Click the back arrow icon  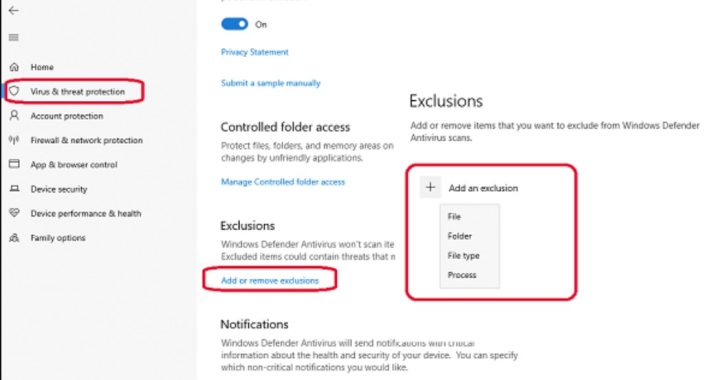(x=14, y=11)
